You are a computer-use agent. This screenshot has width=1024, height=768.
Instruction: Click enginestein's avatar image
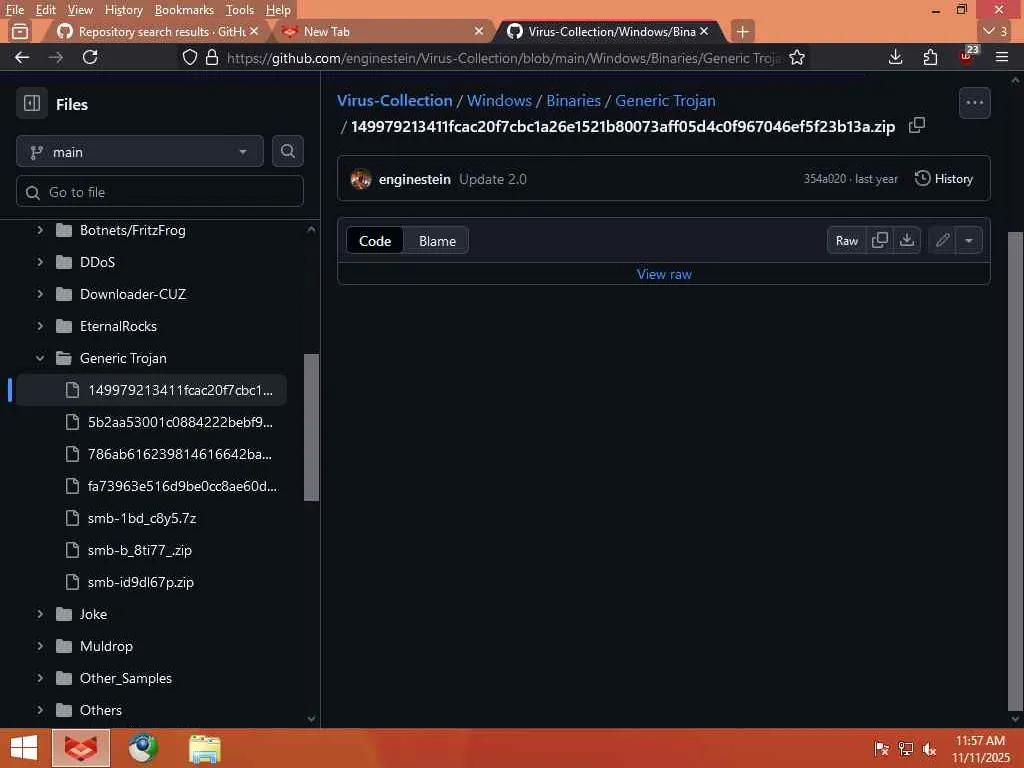click(361, 179)
